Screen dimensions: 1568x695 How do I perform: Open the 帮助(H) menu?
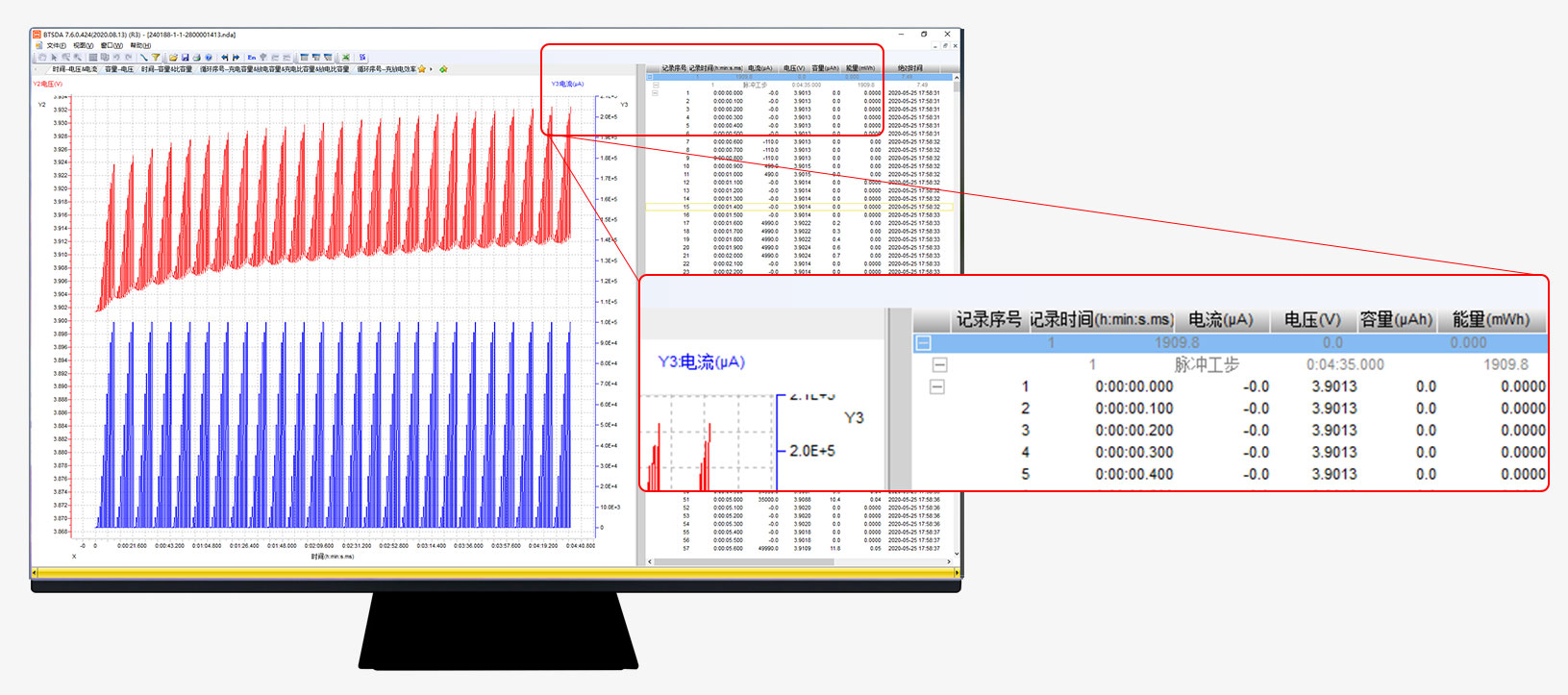[140, 45]
